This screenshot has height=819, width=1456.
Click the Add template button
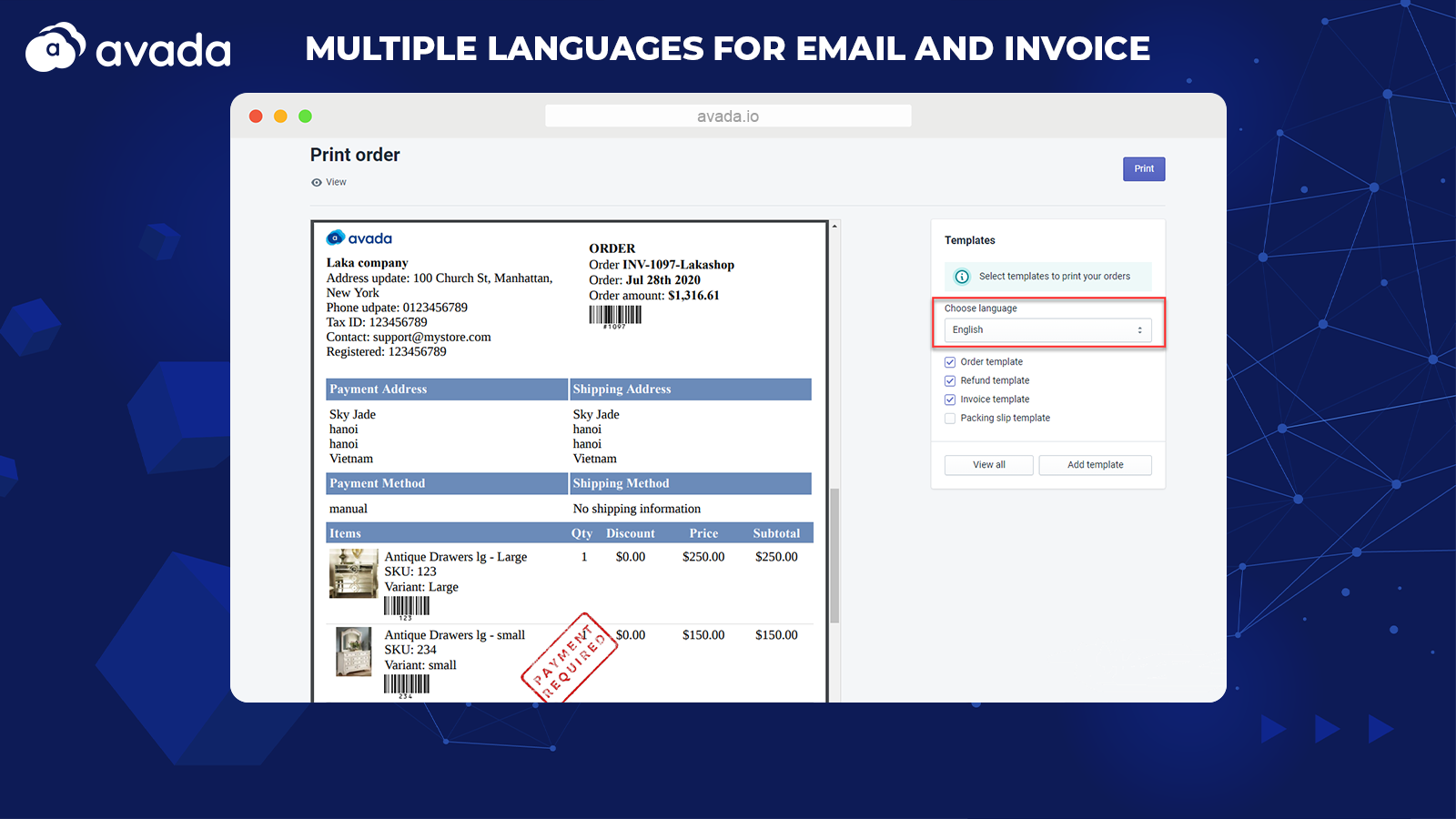click(1095, 465)
